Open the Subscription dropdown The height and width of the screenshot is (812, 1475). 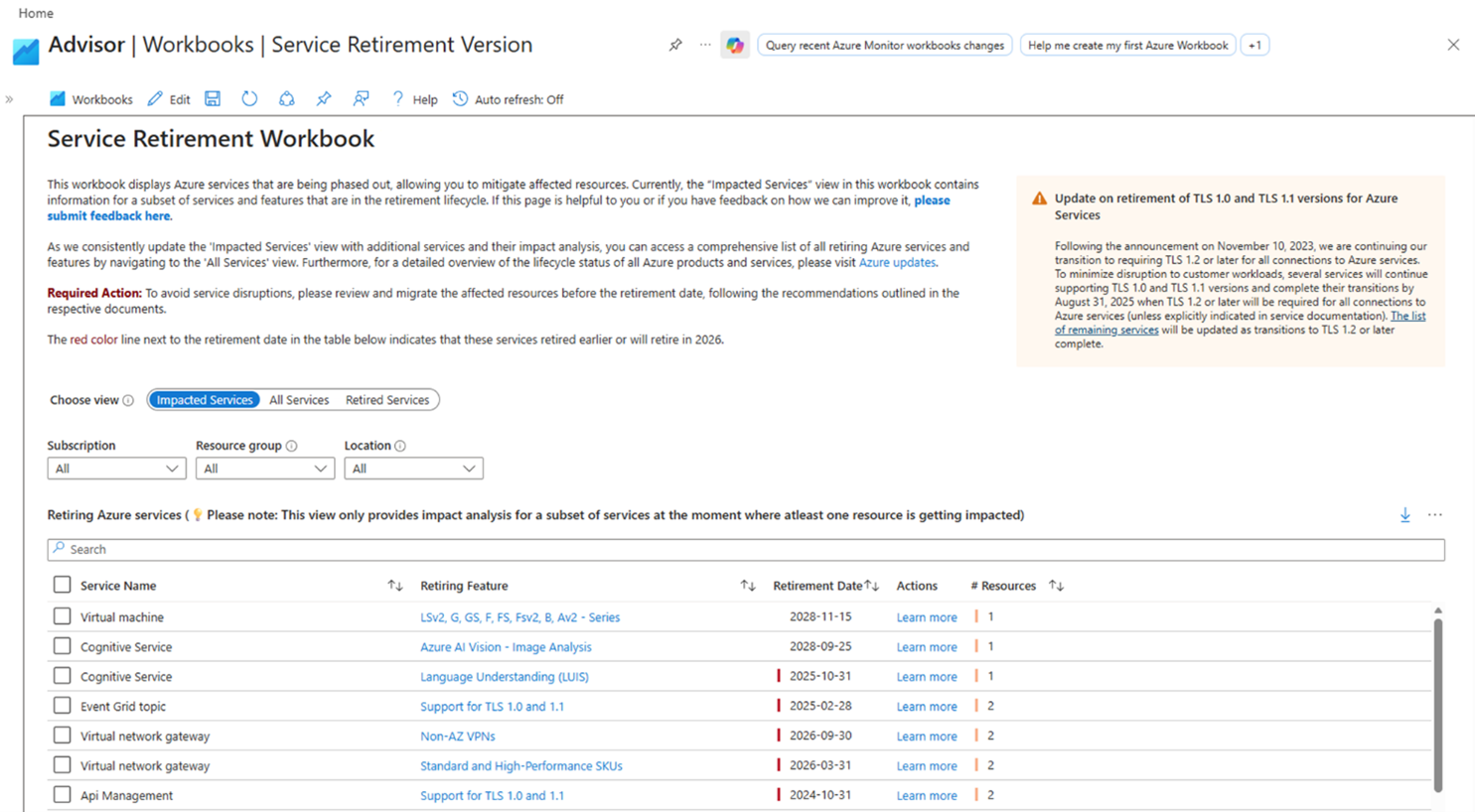[116, 469]
